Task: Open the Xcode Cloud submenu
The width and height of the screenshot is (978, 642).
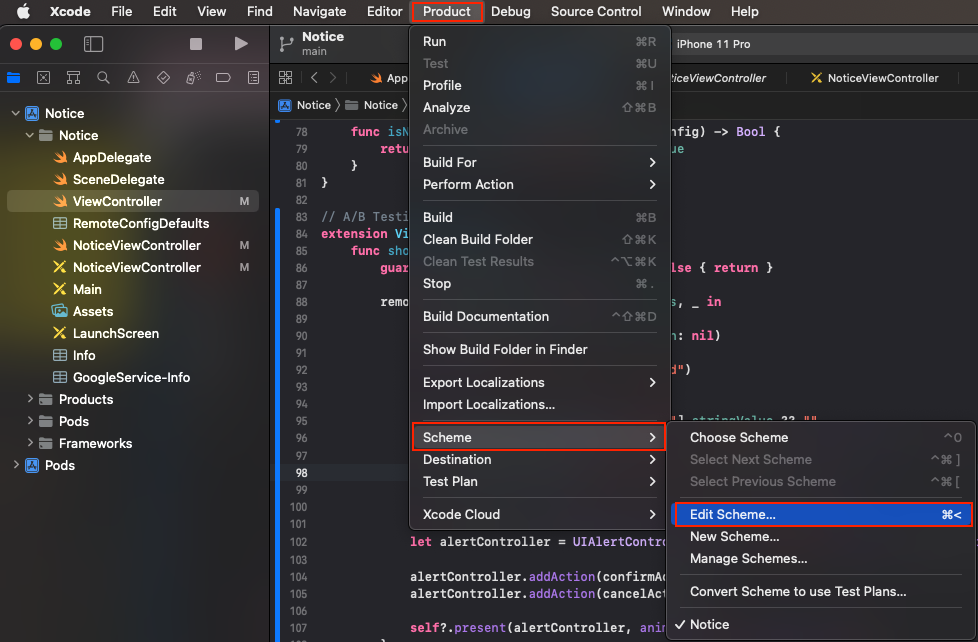Action: pos(540,514)
